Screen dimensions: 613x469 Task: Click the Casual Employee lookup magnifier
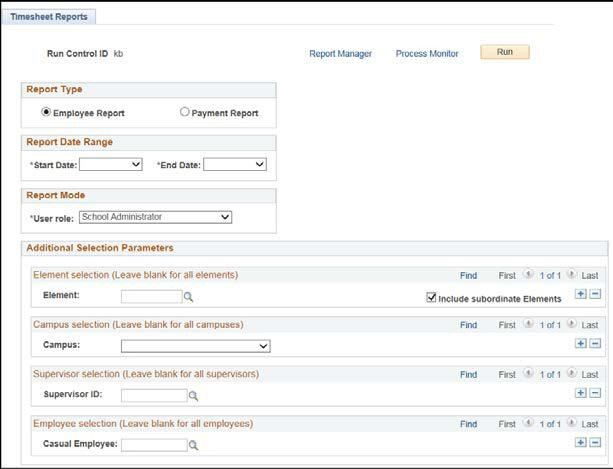[x=194, y=445]
